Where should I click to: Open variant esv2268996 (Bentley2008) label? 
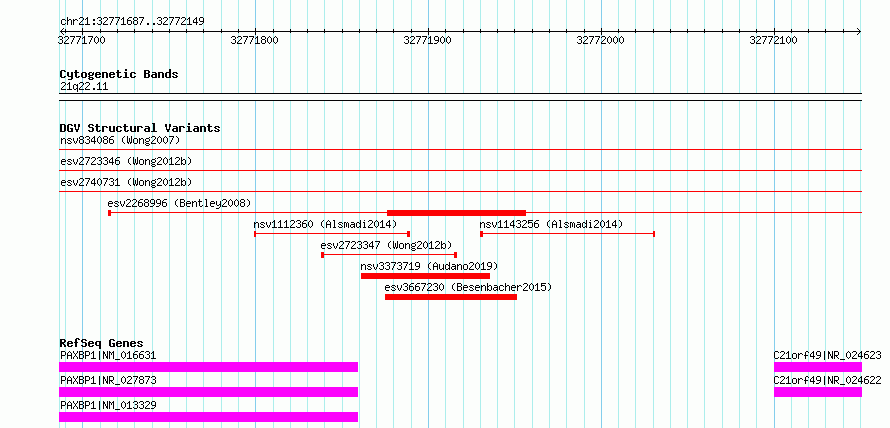179,203
